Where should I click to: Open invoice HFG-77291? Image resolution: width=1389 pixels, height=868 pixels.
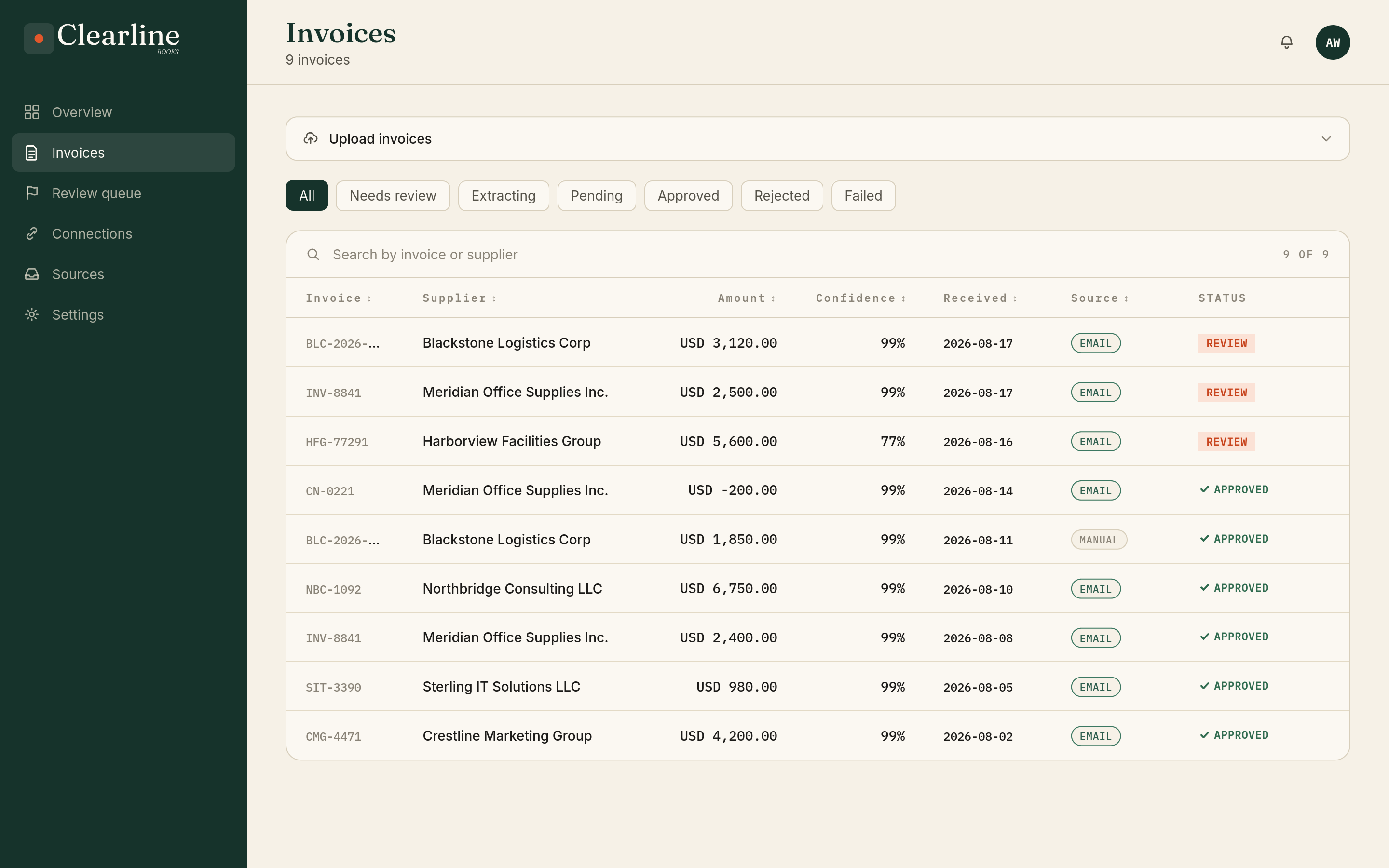pyautogui.click(x=337, y=442)
